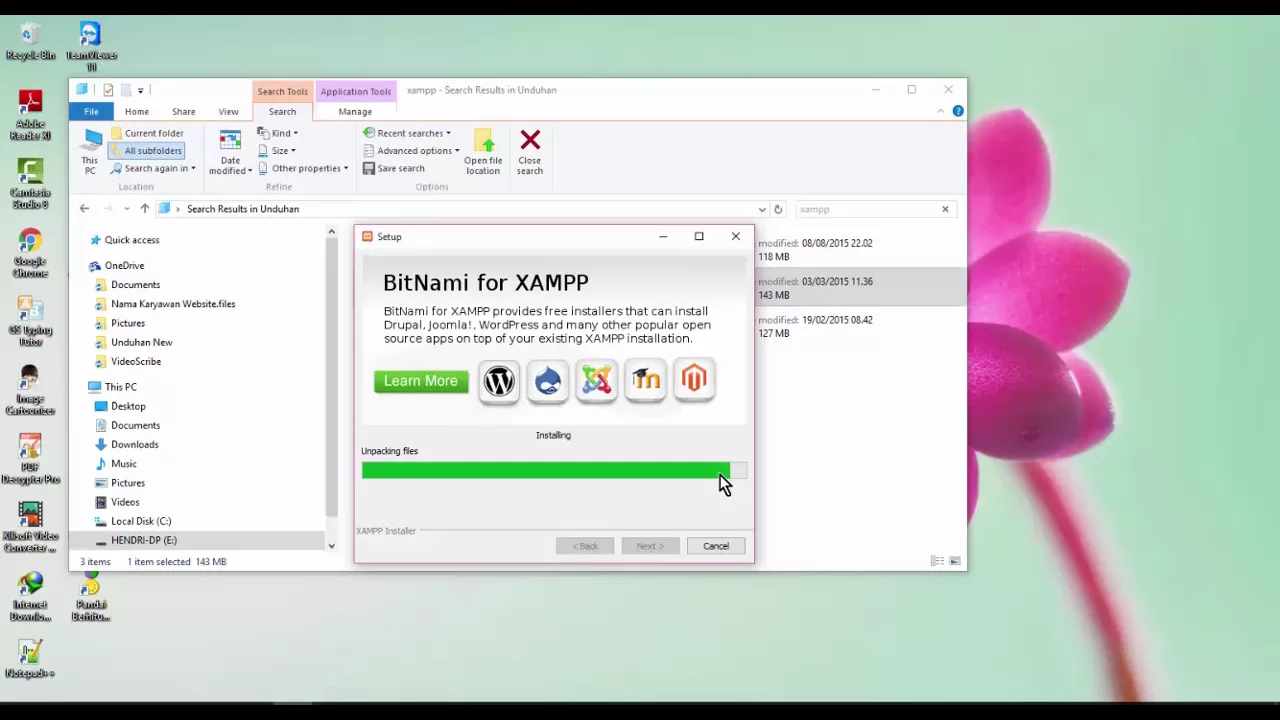The height and width of the screenshot is (720, 1280).
Task: Open Image Cartoonizer desktop icon
Action: (x=30, y=391)
